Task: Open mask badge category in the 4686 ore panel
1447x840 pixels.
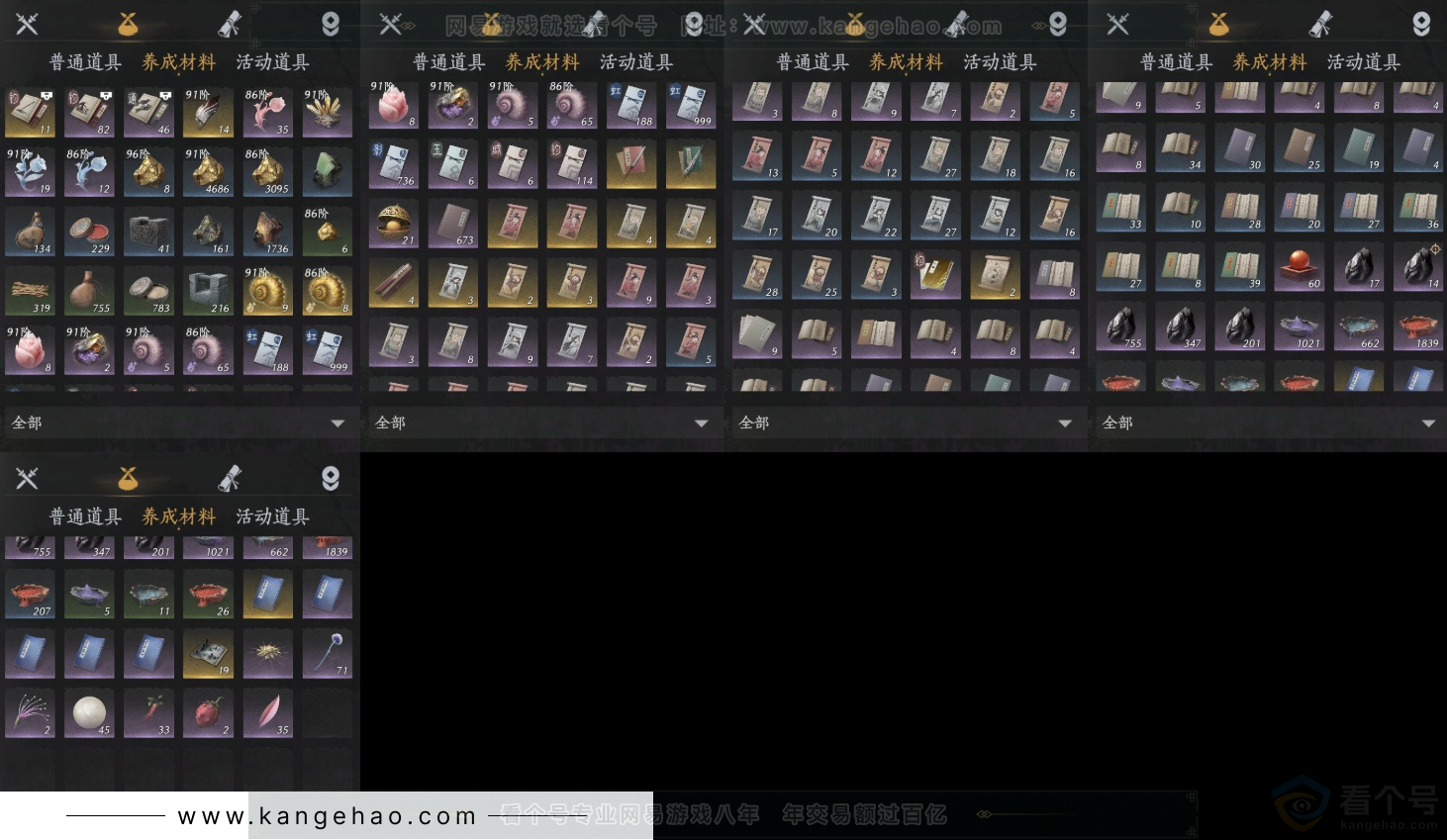Action: [331, 24]
